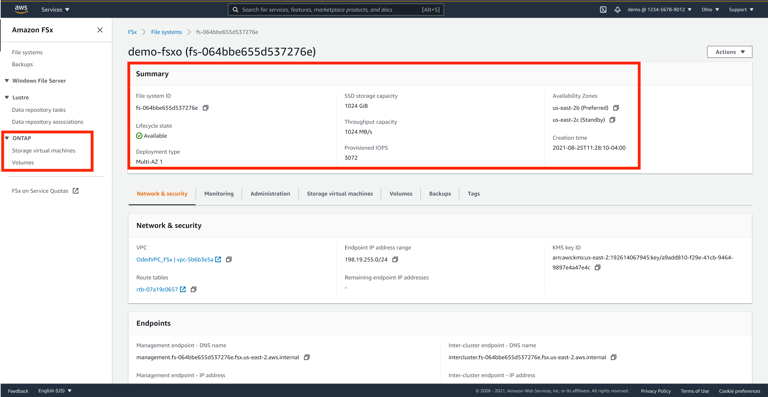The width and height of the screenshot is (768, 397).
Task: Switch to the Administration tab
Action: (x=270, y=194)
